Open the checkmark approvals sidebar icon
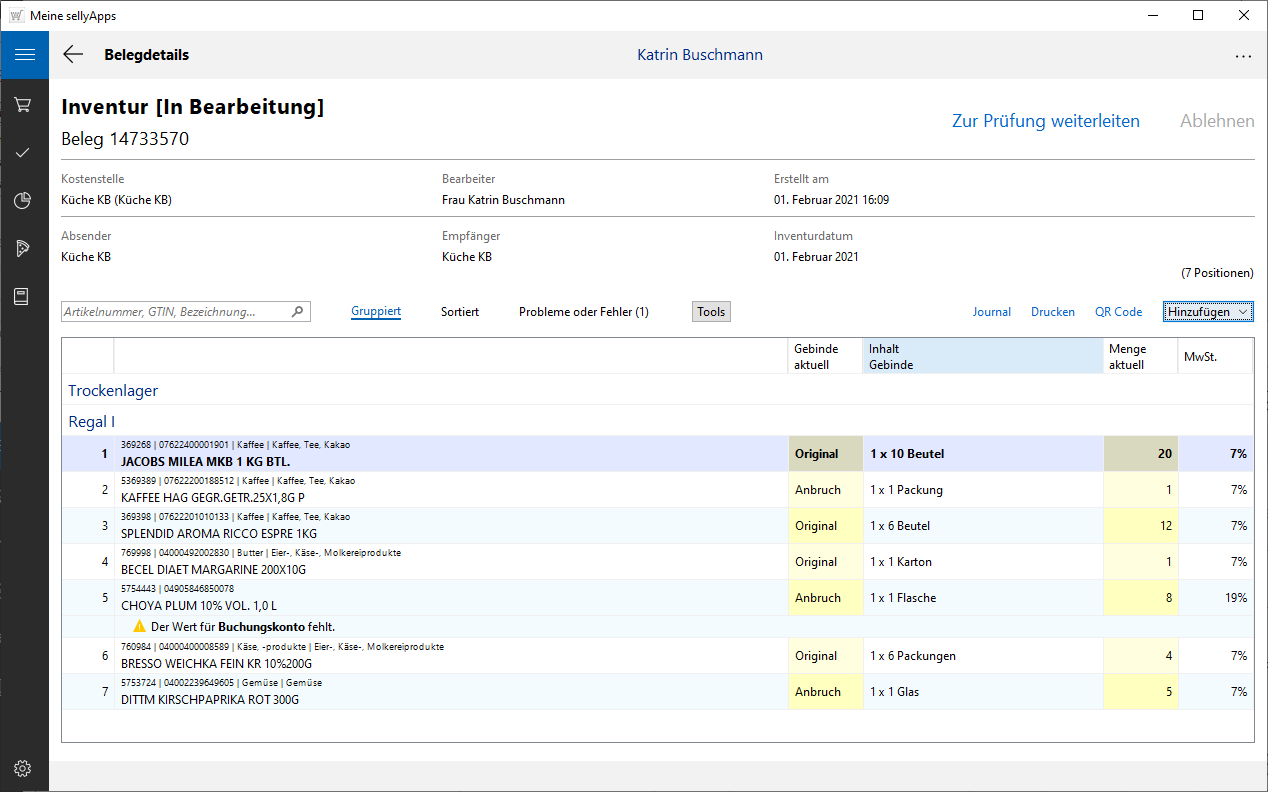The width and height of the screenshot is (1268, 792). [x=24, y=153]
